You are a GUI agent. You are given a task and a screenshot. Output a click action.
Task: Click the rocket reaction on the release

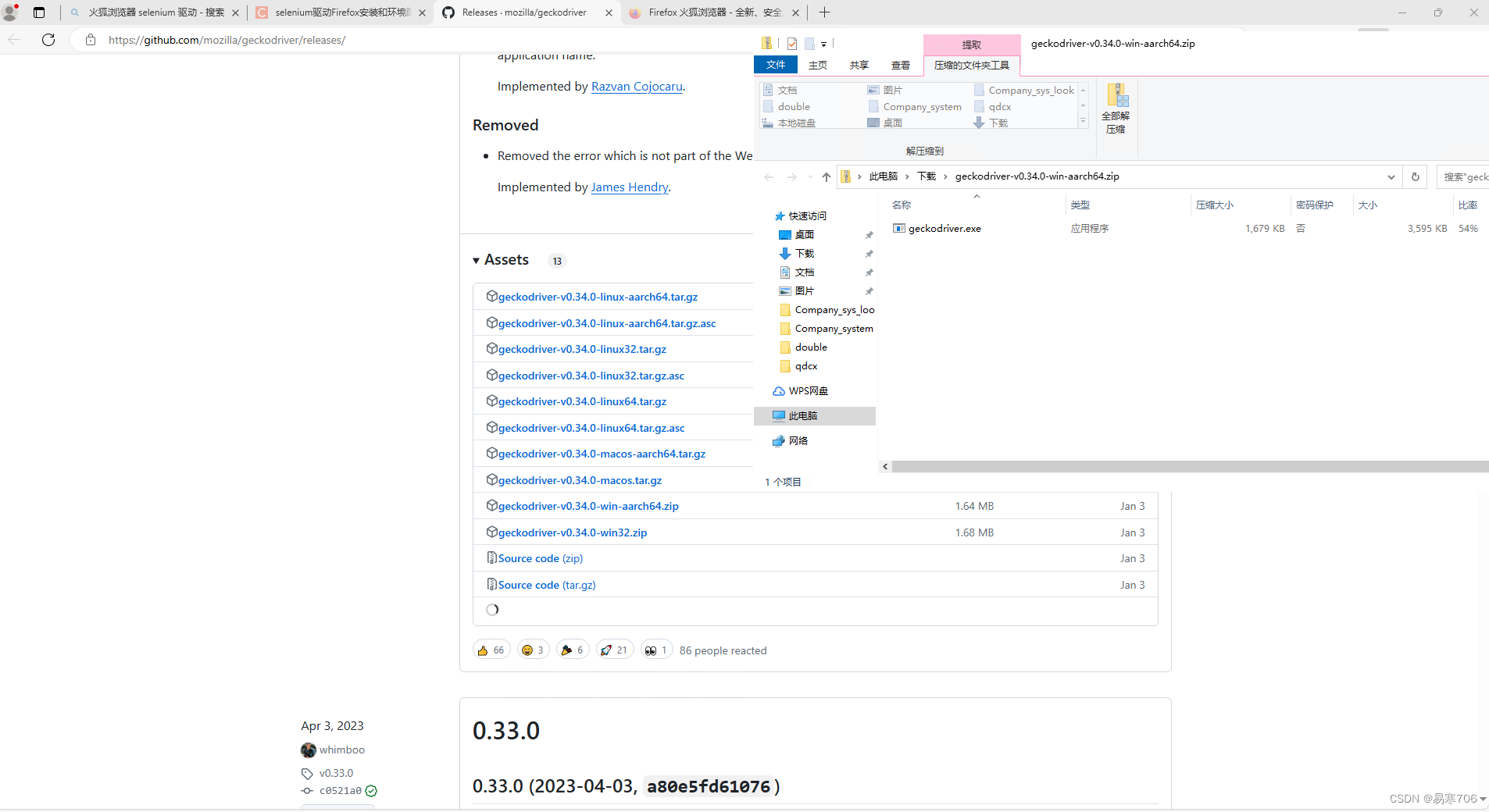(x=614, y=649)
